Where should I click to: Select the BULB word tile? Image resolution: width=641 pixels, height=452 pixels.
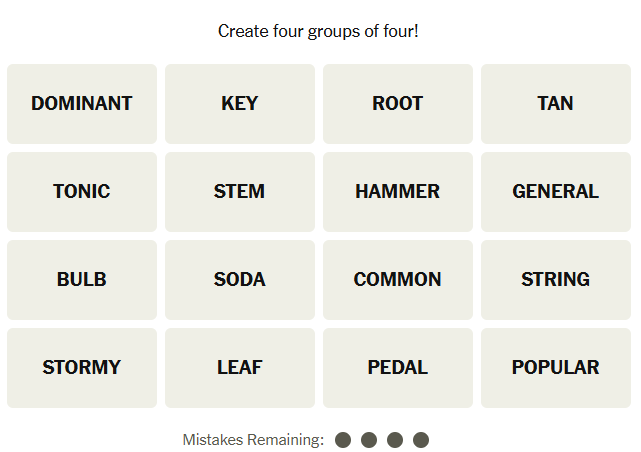82,280
